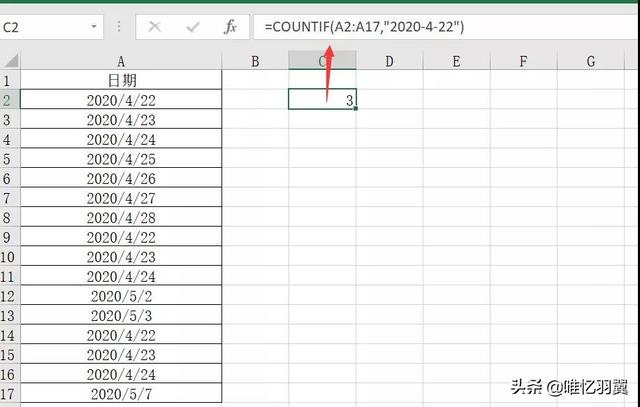Click cell A4 with date 2020/4/24
Image resolution: width=640 pixels, height=407 pixels.
[x=121, y=139]
